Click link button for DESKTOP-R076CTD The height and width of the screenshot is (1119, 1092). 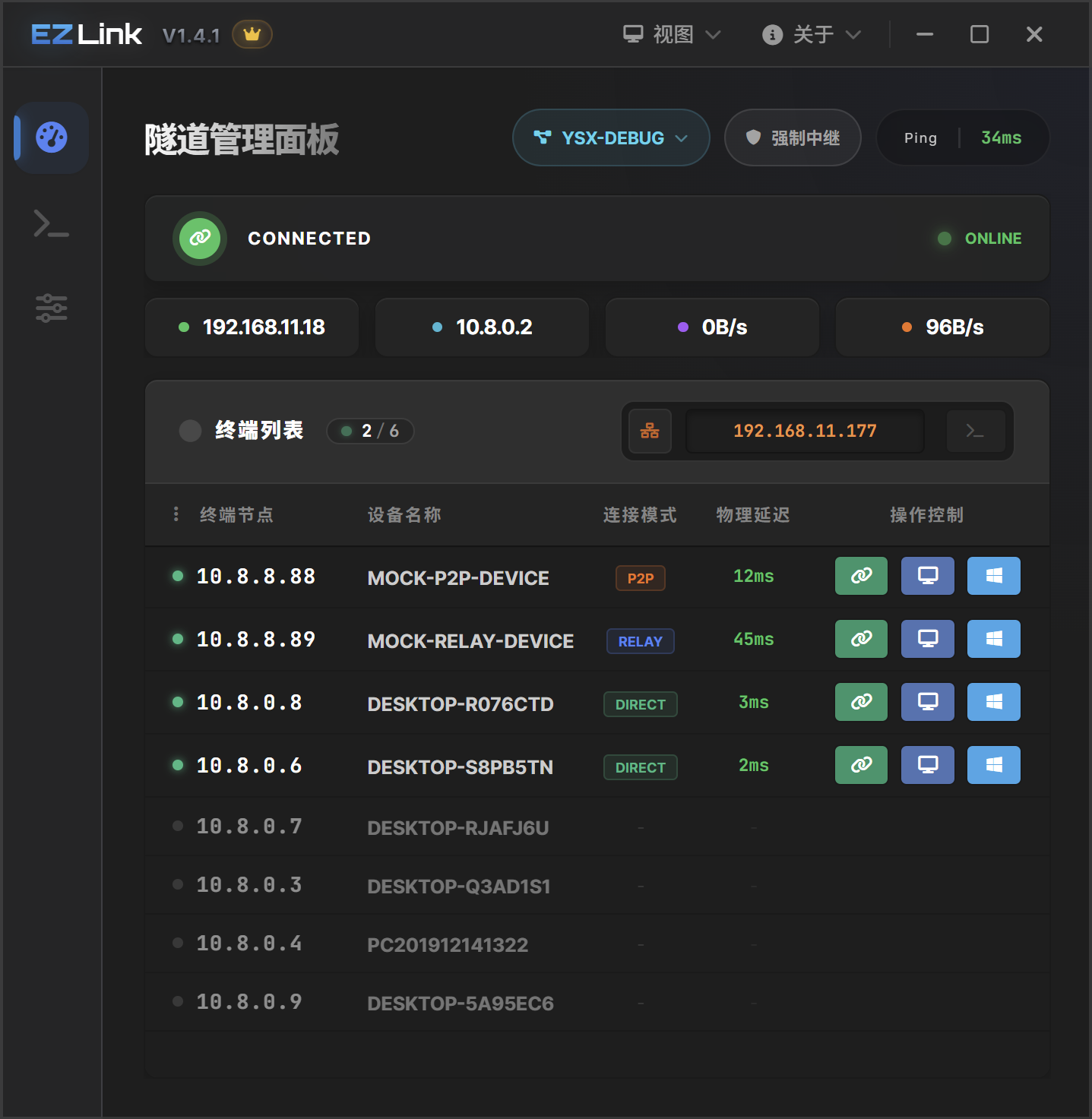[861, 702]
